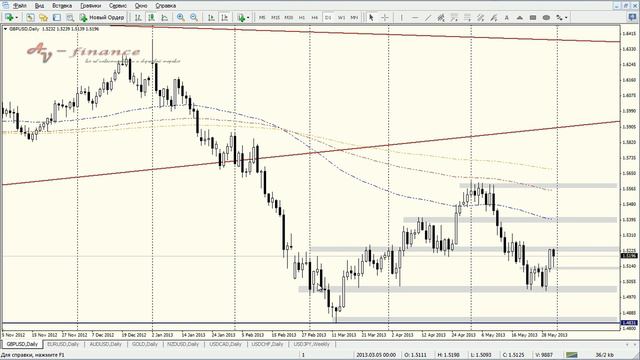Open the Справка menu

click(166, 6)
